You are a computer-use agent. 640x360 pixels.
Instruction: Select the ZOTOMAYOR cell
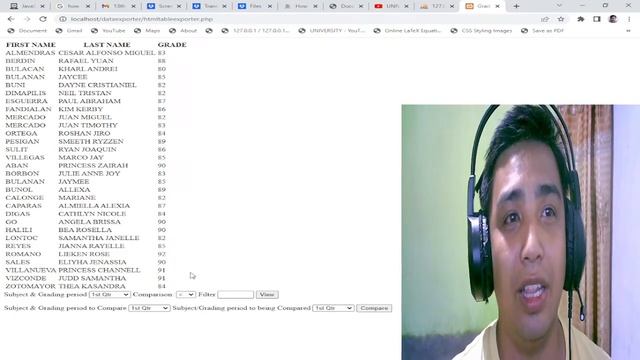click(30, 287)
